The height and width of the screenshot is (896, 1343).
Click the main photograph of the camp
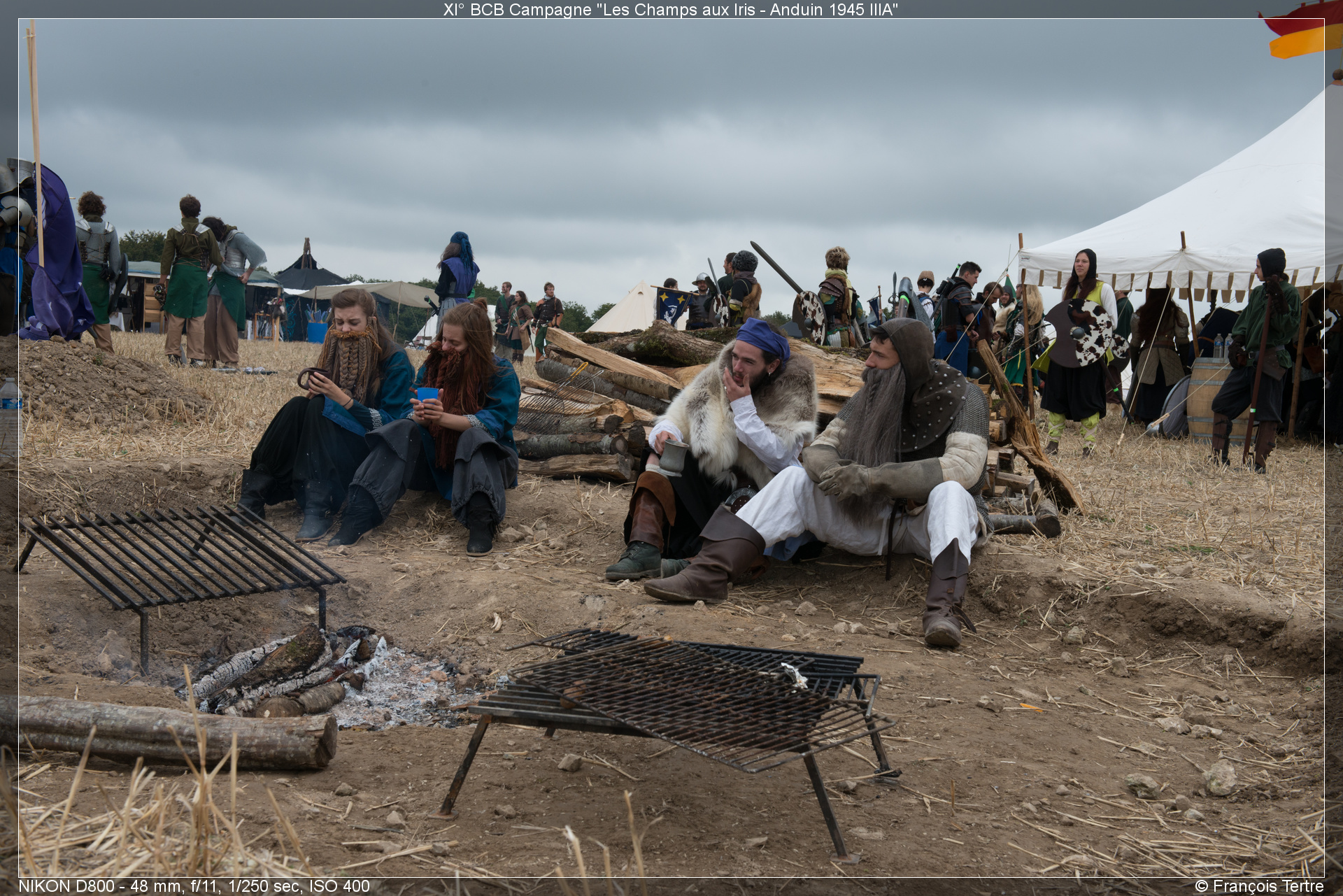pyautogui.click(x=671, y=448)
